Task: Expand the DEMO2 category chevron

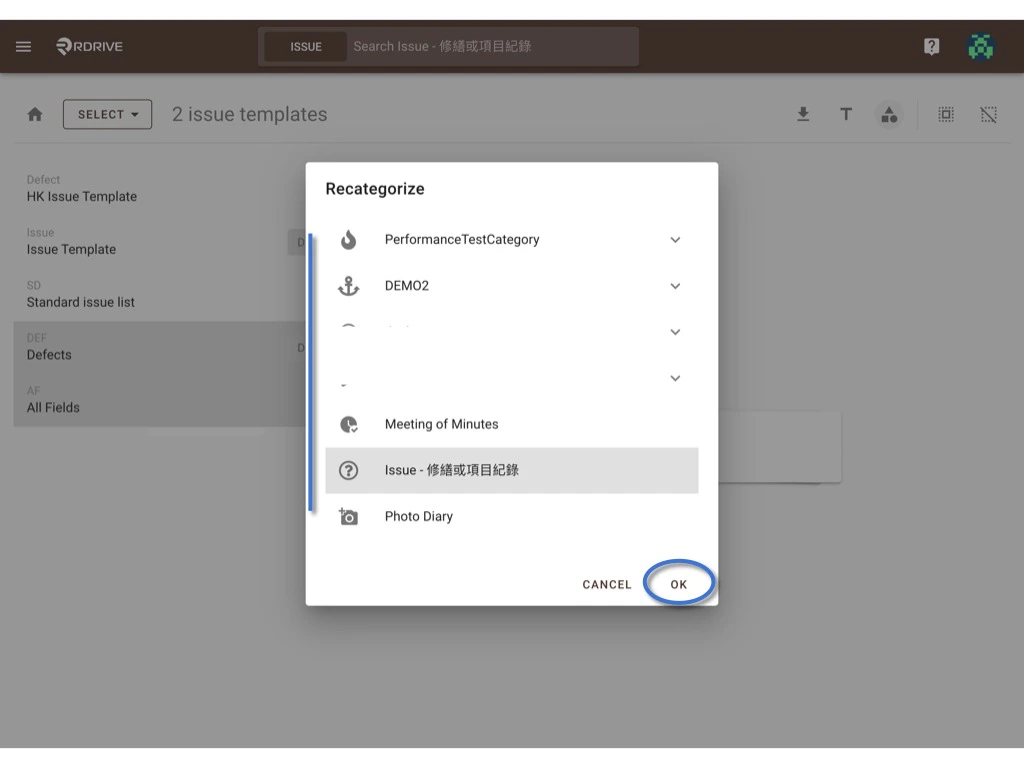Action: (675, 286)
